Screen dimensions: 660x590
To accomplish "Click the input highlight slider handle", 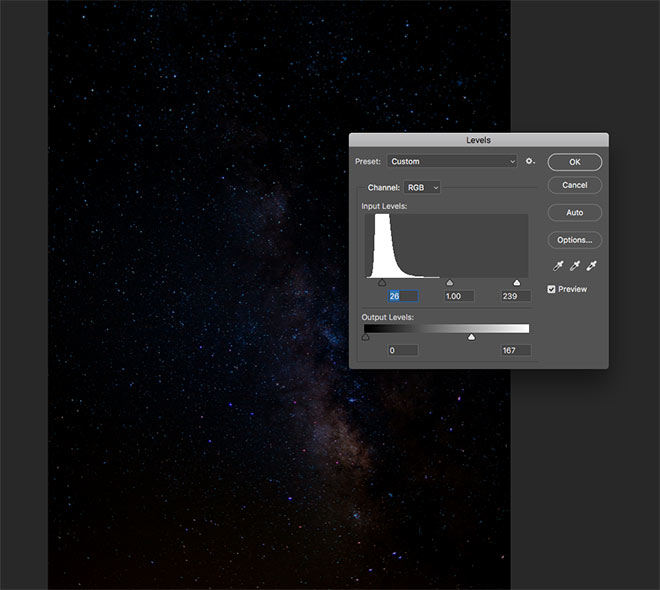I will pos(516,282).
